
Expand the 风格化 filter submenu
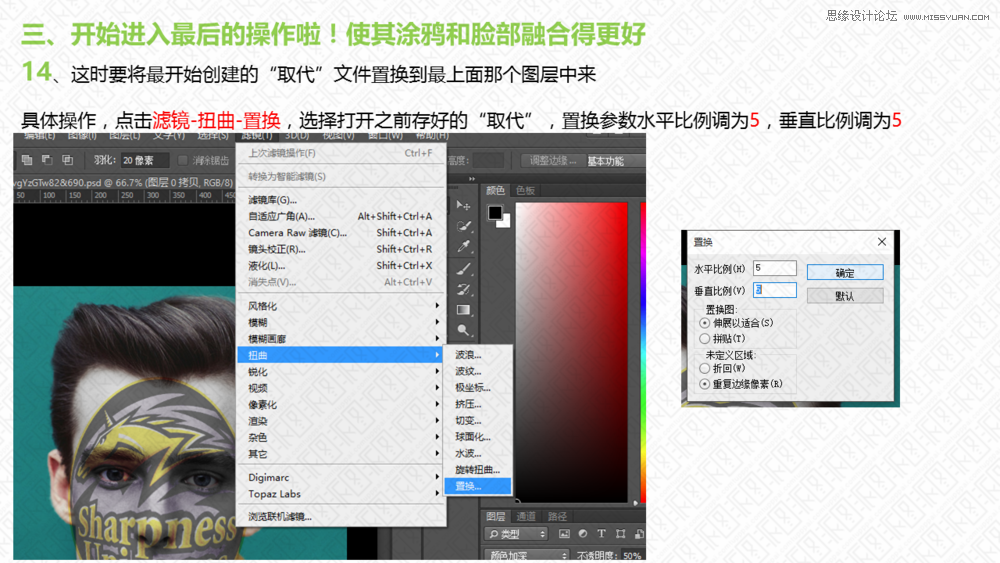[341, 306]
